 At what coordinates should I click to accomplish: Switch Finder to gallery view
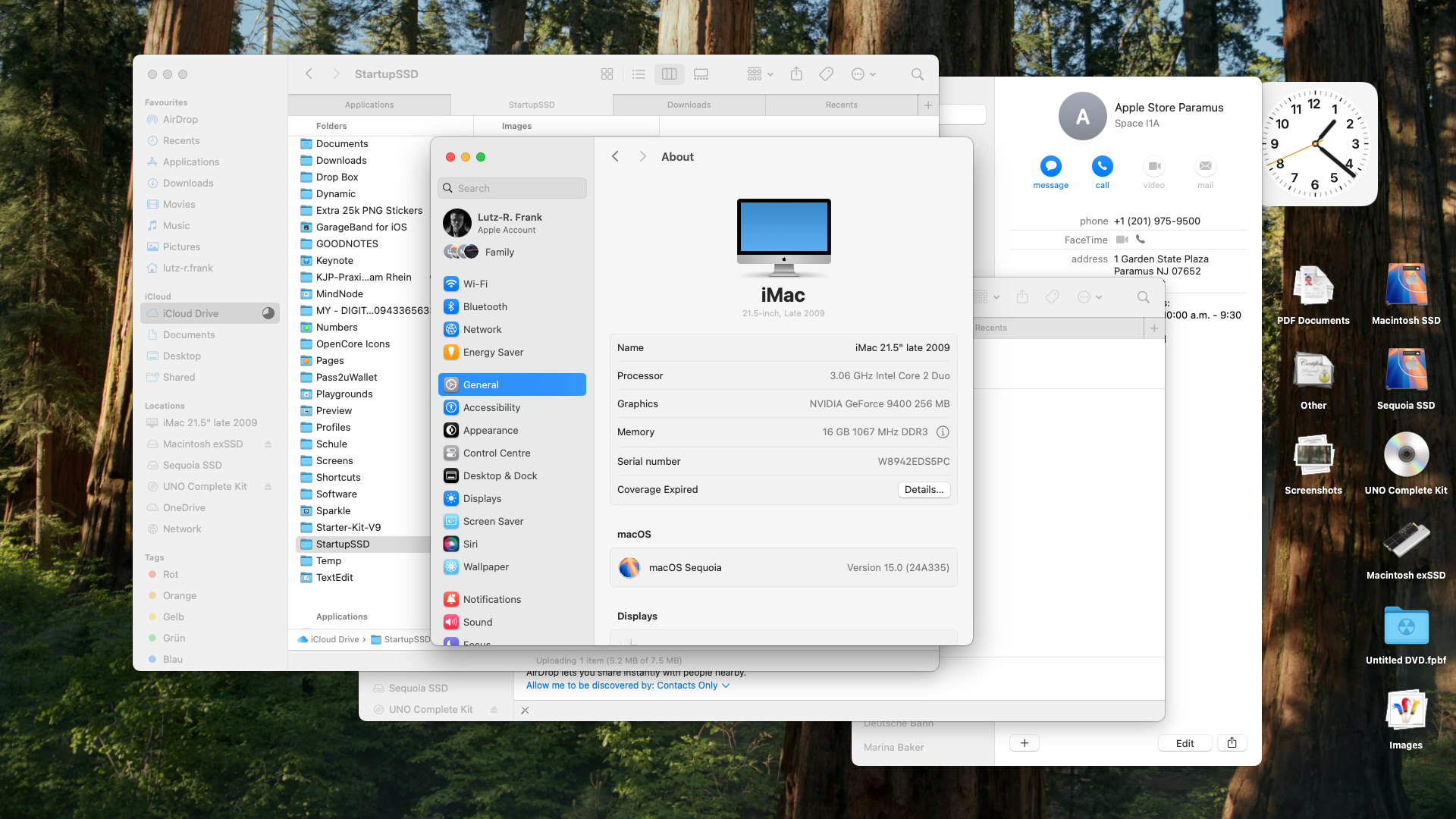[701, 74]
